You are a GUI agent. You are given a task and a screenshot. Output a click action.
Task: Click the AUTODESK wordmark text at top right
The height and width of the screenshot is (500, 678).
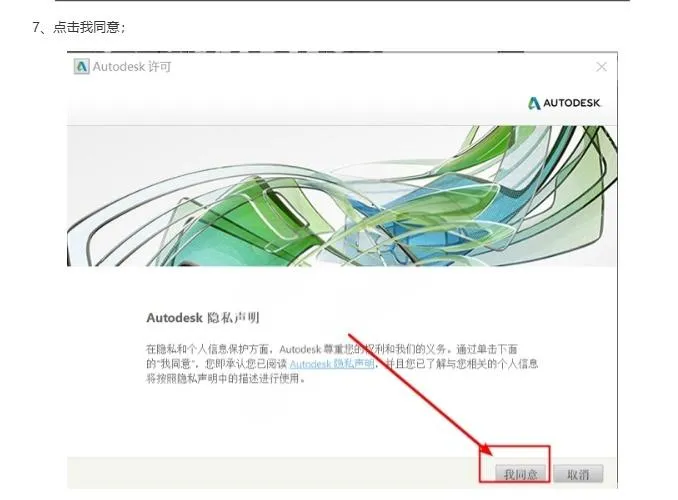(x=572, y=103)
